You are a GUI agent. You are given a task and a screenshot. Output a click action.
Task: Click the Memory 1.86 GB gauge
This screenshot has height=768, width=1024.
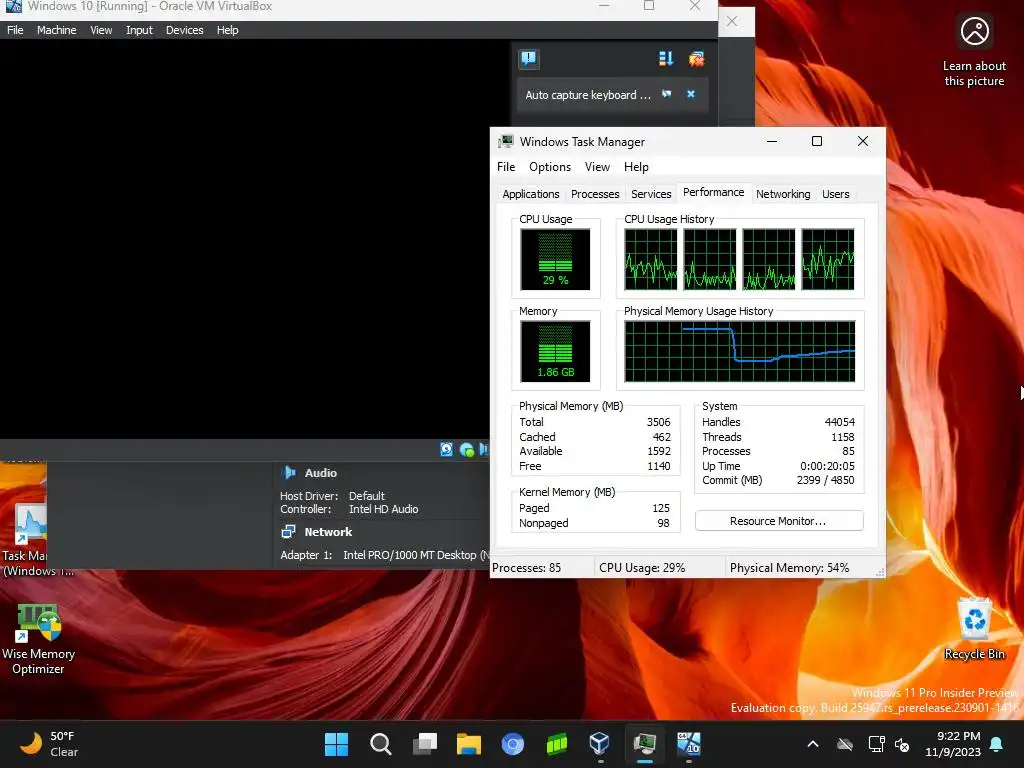pyautogui.click(x=555, y=351)
